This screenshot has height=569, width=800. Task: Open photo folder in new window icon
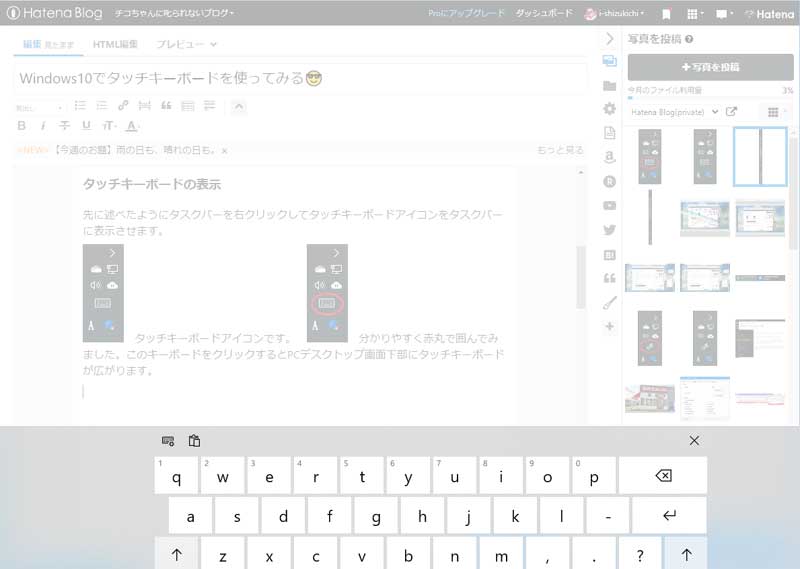(x=731, y=112)
